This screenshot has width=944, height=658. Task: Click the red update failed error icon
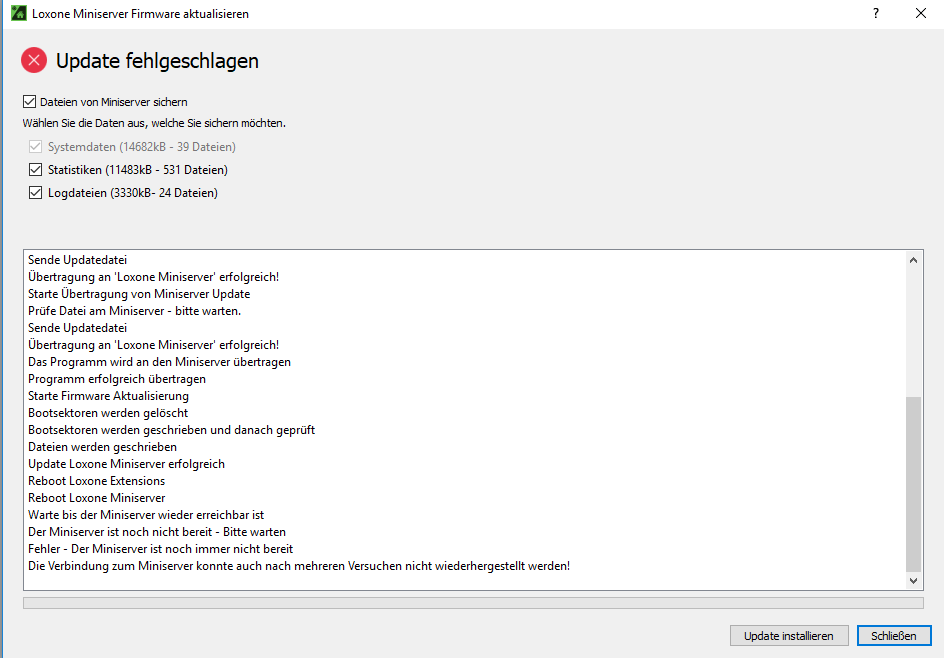pyautogui.click(x=34, y=60)
